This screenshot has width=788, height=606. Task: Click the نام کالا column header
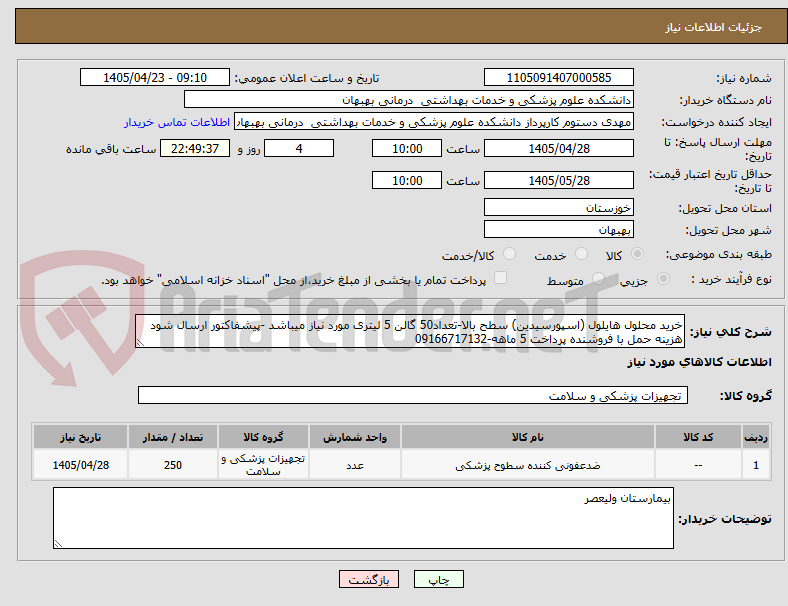528,437
